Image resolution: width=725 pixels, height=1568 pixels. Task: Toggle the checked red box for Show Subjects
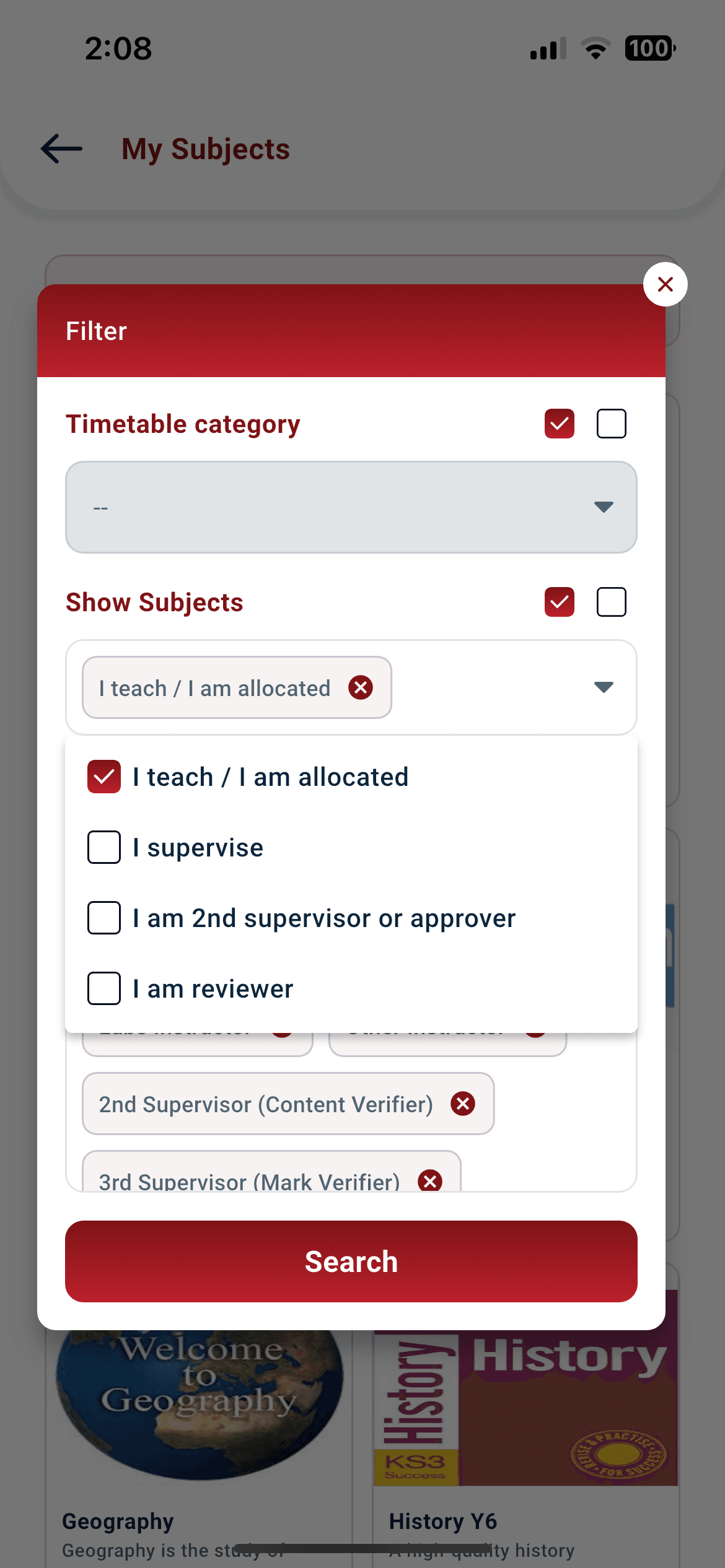[x=560, y=602]
